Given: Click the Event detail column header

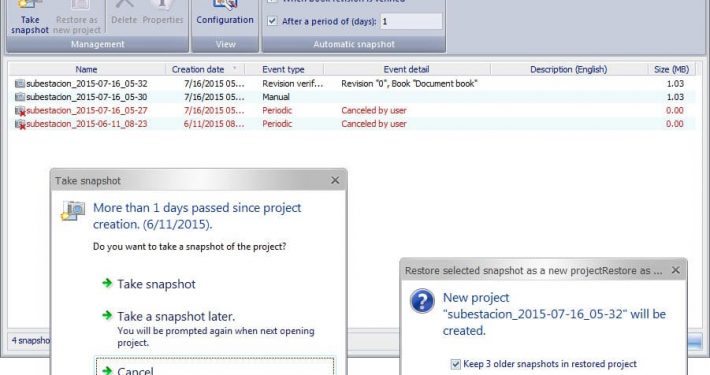Looking at the screenshot, I should pyautogui.click(x=406, y=69).
